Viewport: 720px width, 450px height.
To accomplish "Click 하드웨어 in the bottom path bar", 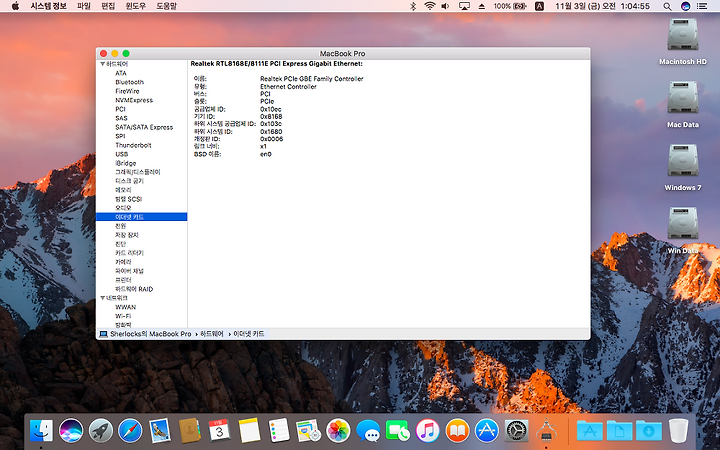I will tap(212, 334).
